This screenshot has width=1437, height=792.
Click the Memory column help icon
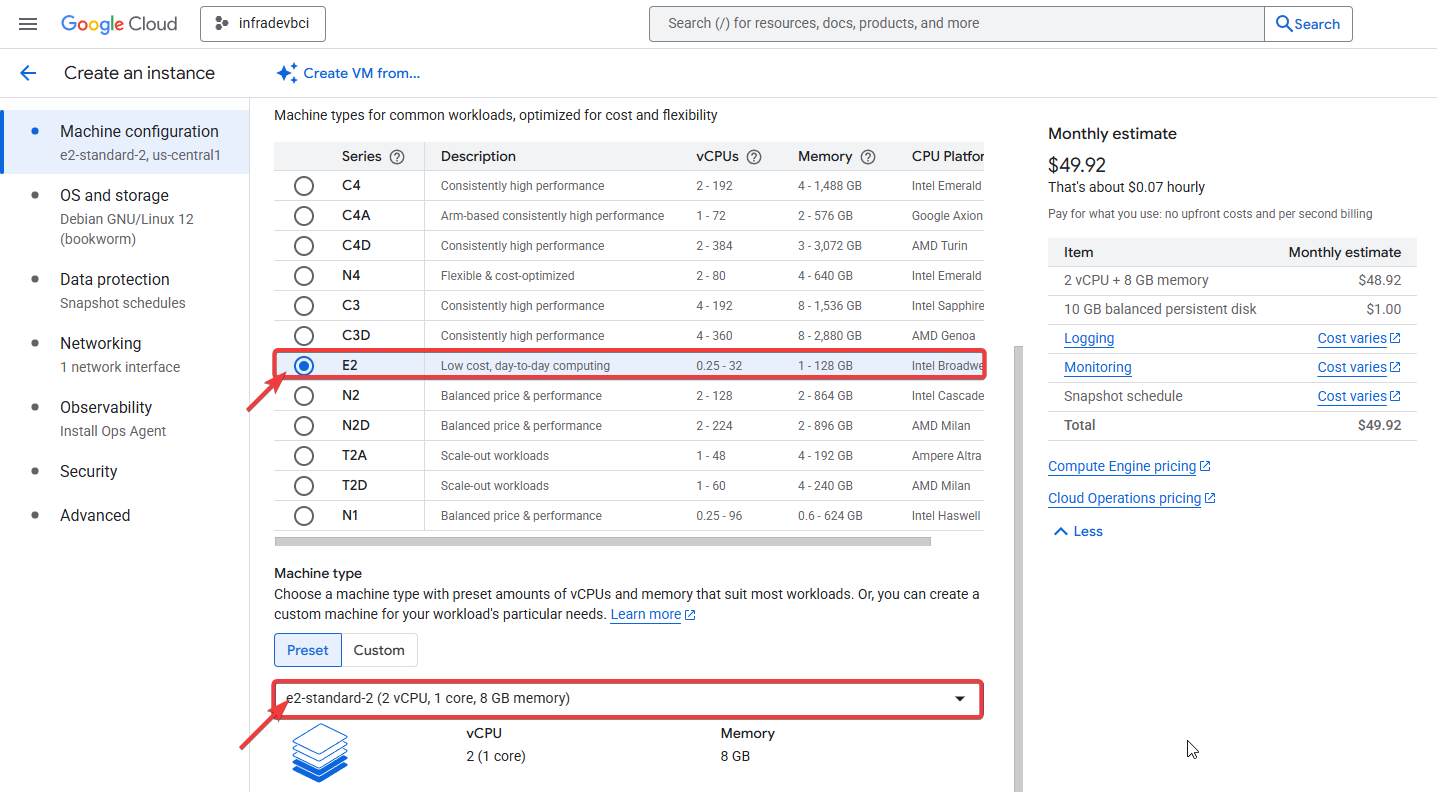[868, 157]
